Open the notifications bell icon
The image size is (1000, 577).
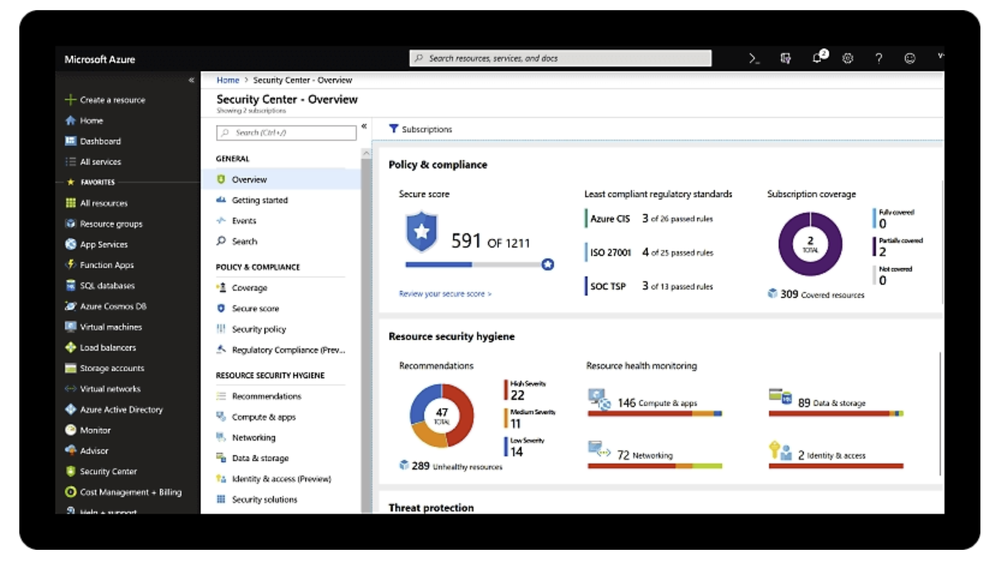(x=818, y=58)
